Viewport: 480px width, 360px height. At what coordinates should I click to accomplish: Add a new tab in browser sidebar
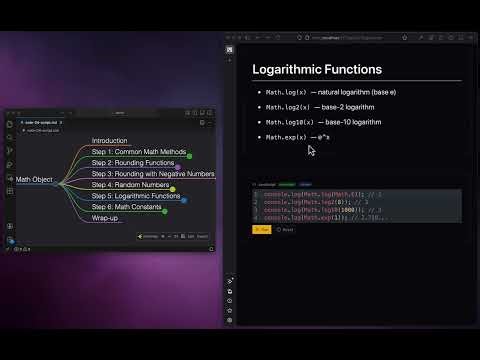(229, 60)
